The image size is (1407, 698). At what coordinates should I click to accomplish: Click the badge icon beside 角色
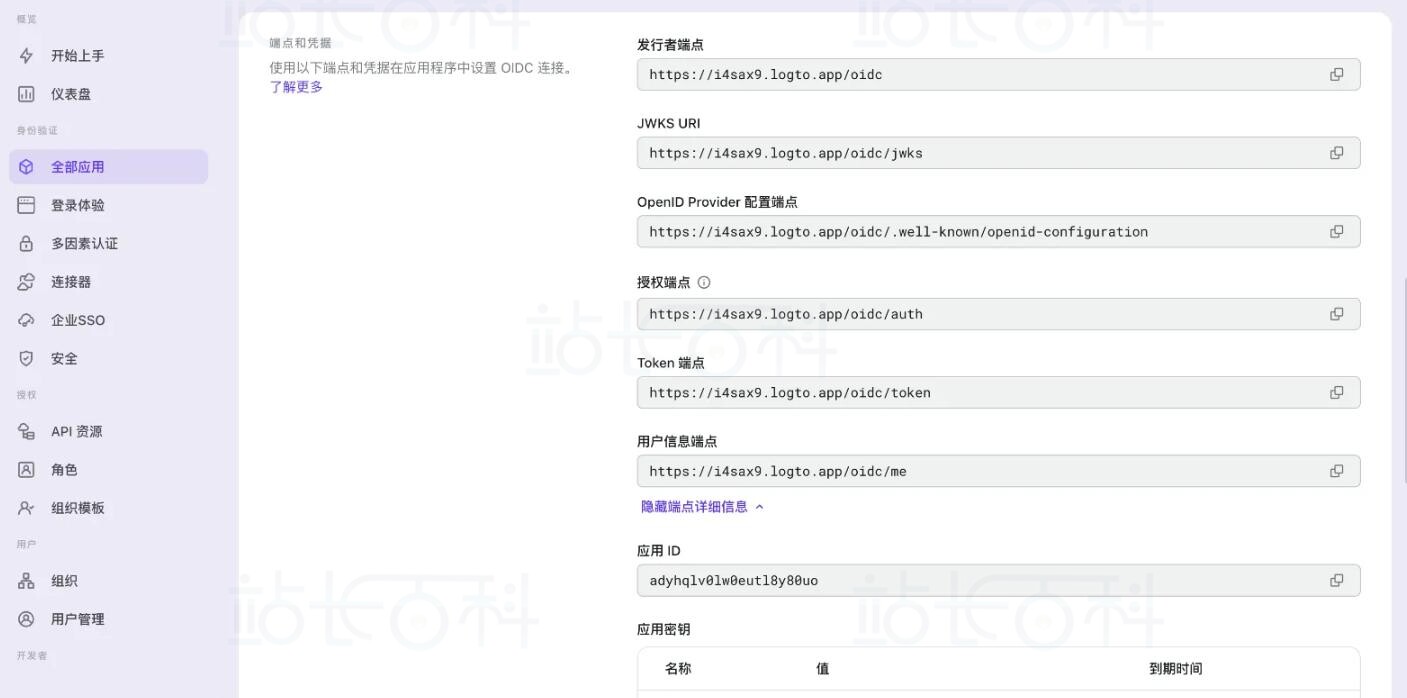(x=26, y=469)
